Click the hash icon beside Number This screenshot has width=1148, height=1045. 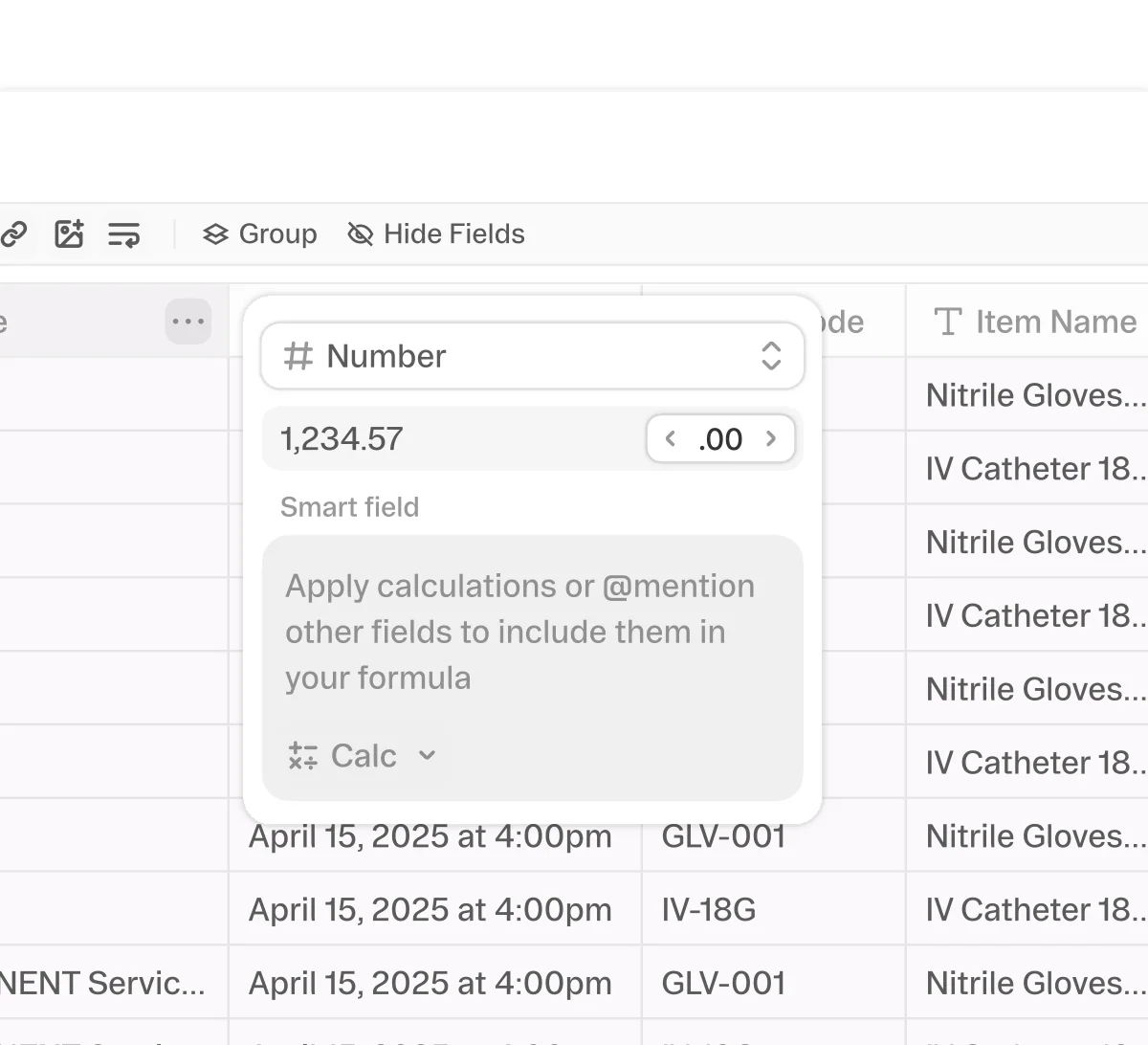(x=298, y=356)
